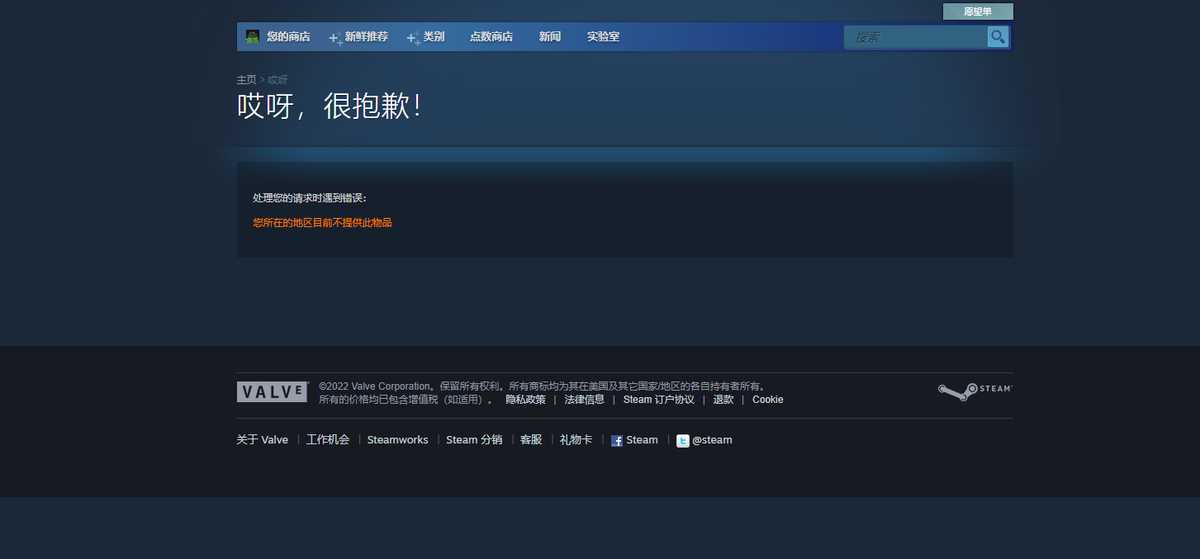Click the Facebook icon in the footer
This screenshot has width=1200, height=559.
[617, 441]
